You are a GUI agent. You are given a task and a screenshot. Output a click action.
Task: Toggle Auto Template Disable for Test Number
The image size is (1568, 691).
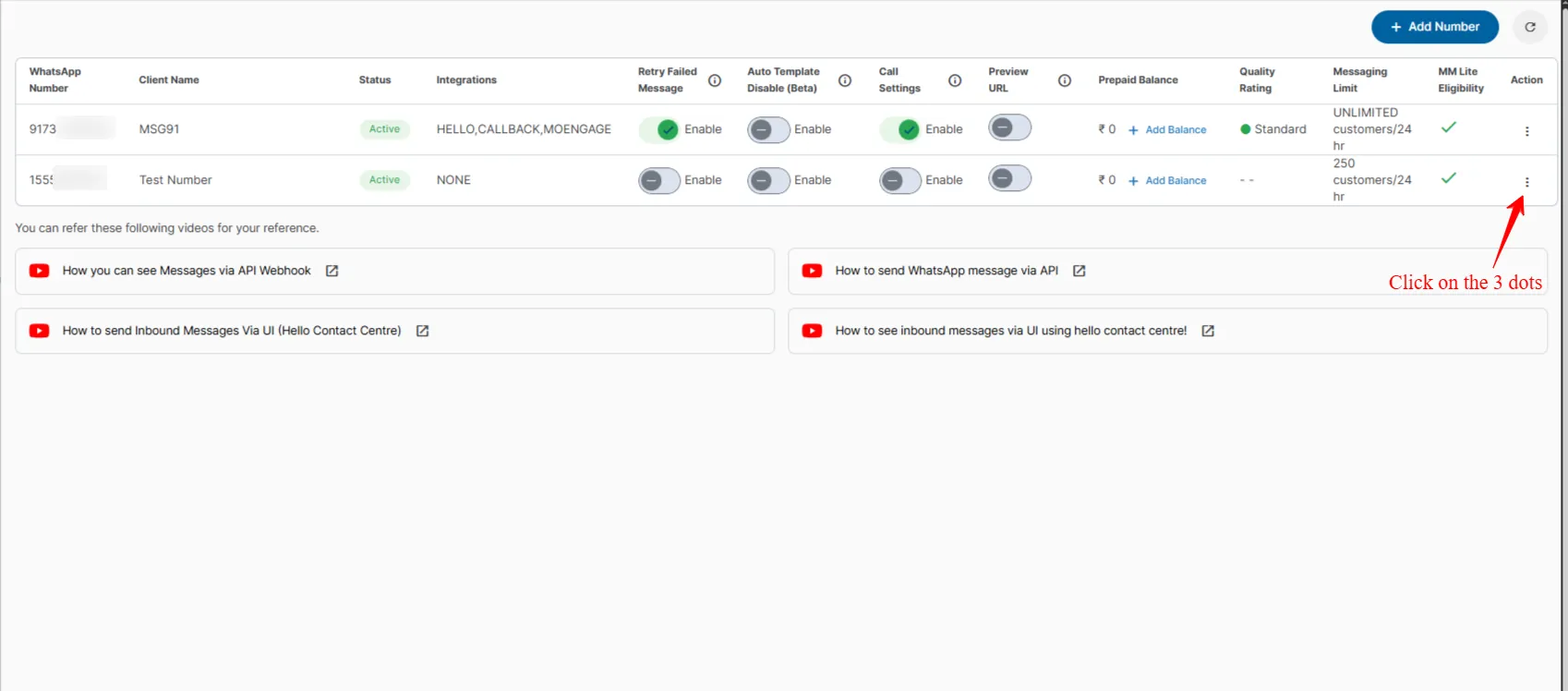pos(768,180)
